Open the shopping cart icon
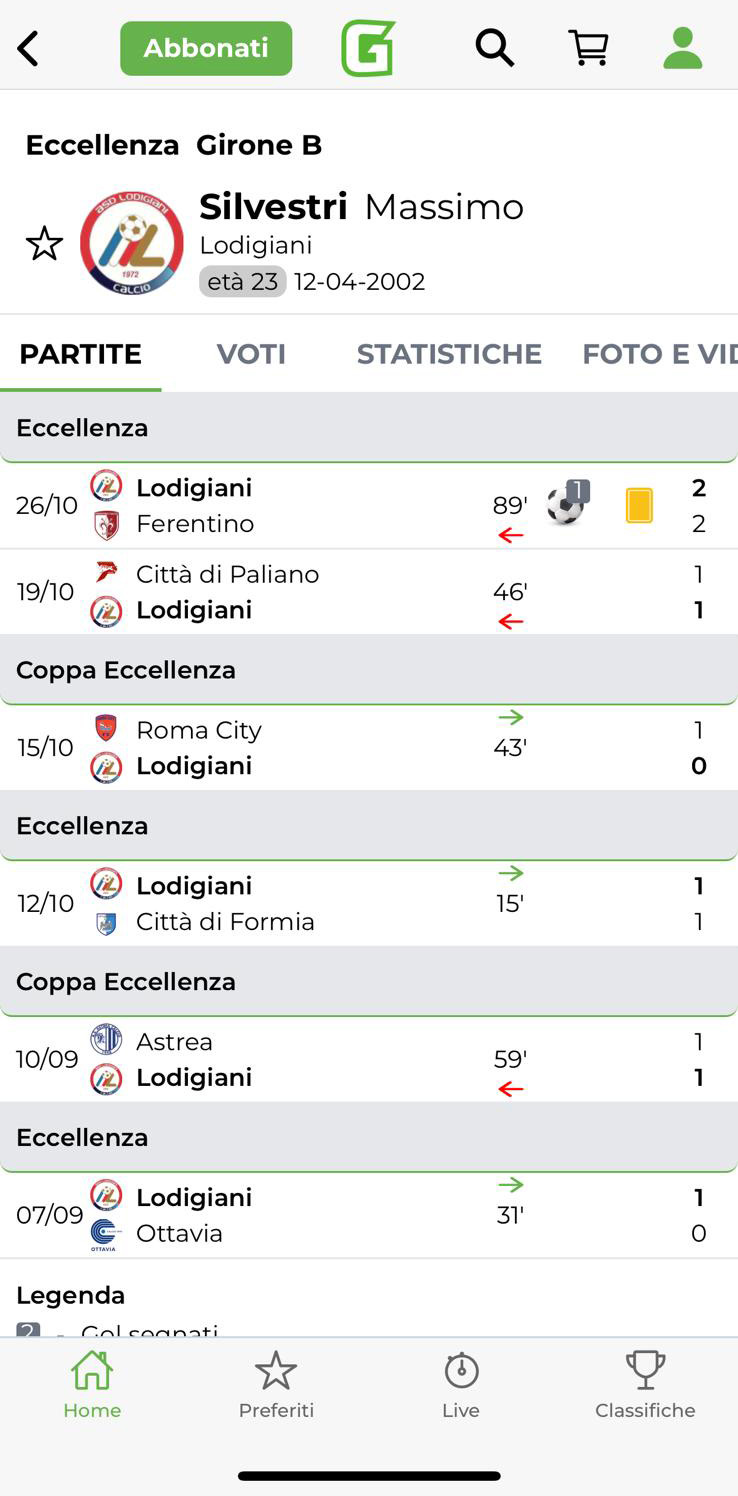Image resolution: width=738 pixels, height=1496 pixels. pos(588,47)
